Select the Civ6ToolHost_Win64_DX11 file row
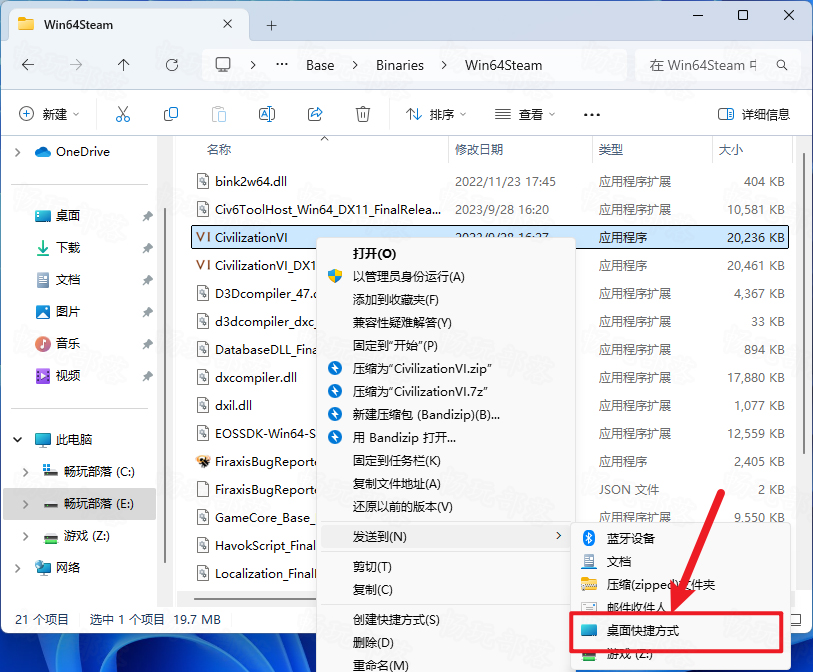 pyautogui.click(x=490, y=209)
